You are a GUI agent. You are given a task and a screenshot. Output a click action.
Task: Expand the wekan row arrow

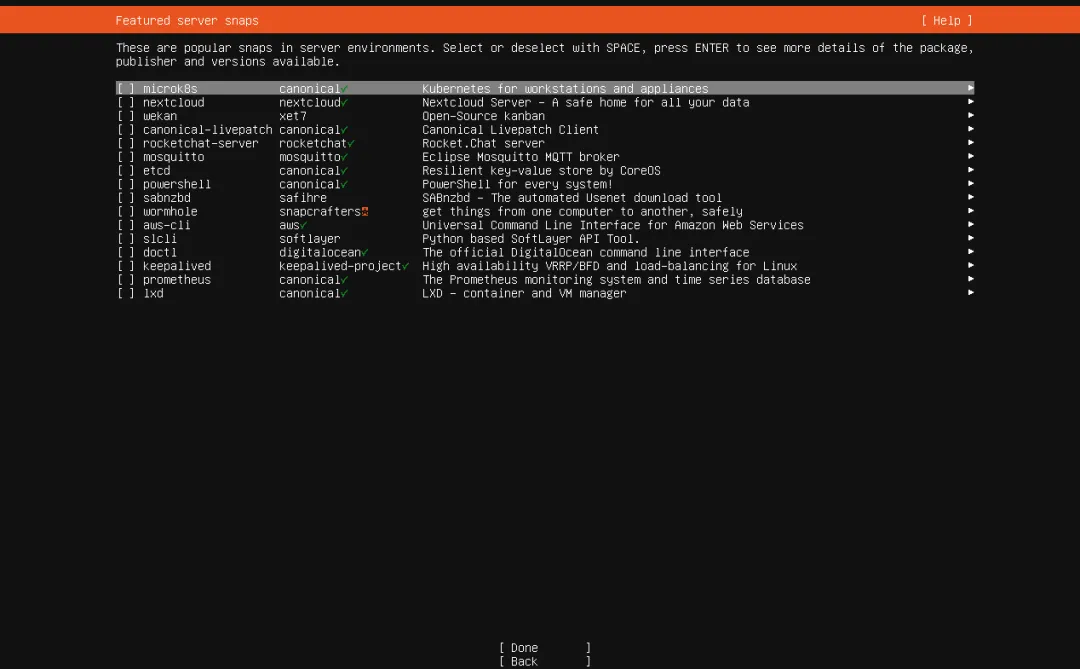tap(970, 115)
